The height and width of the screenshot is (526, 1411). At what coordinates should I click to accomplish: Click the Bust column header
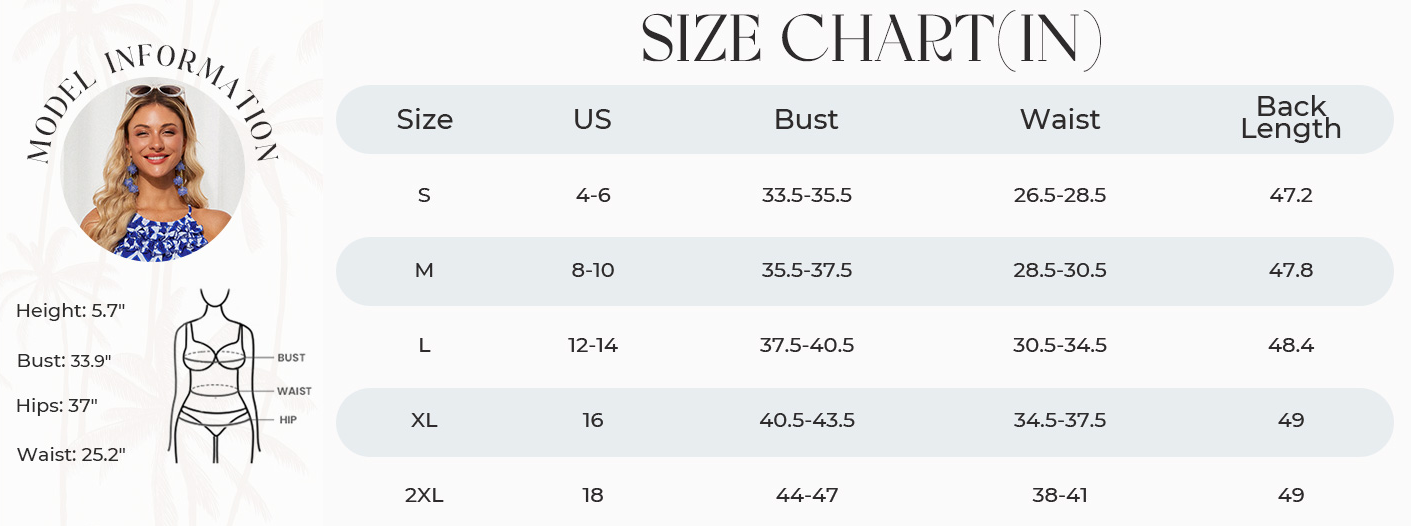[806, 120]
